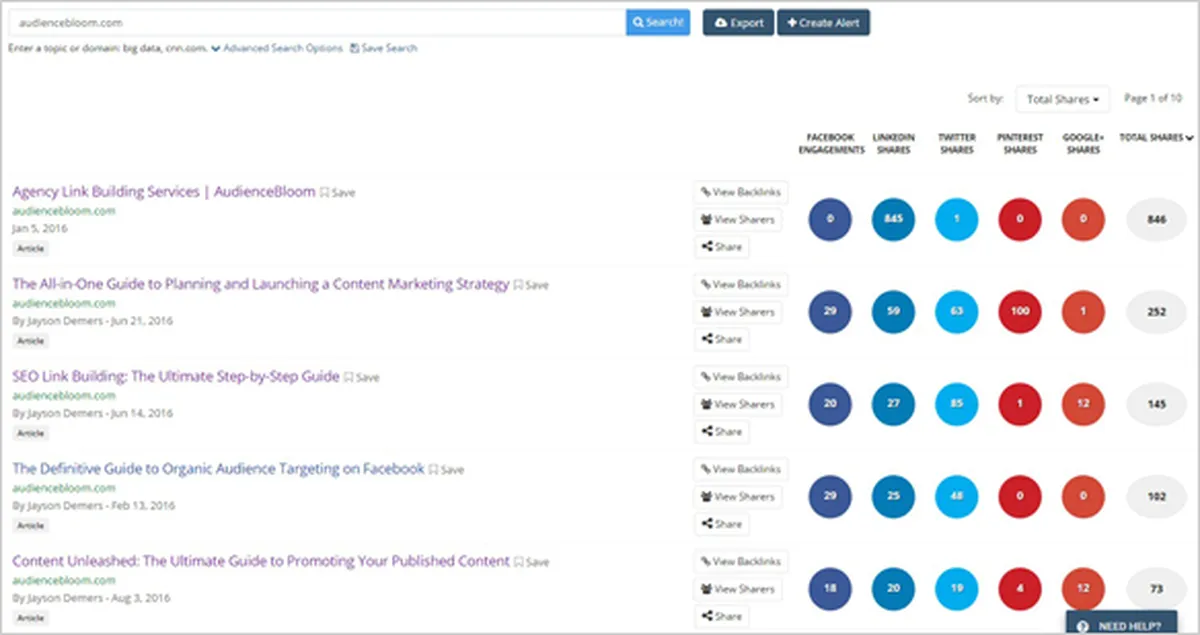Click the Page 1 of 10 indicator
This screenshot has height=635, width=1200.
pyautogui.click(x=1153, y=99)
